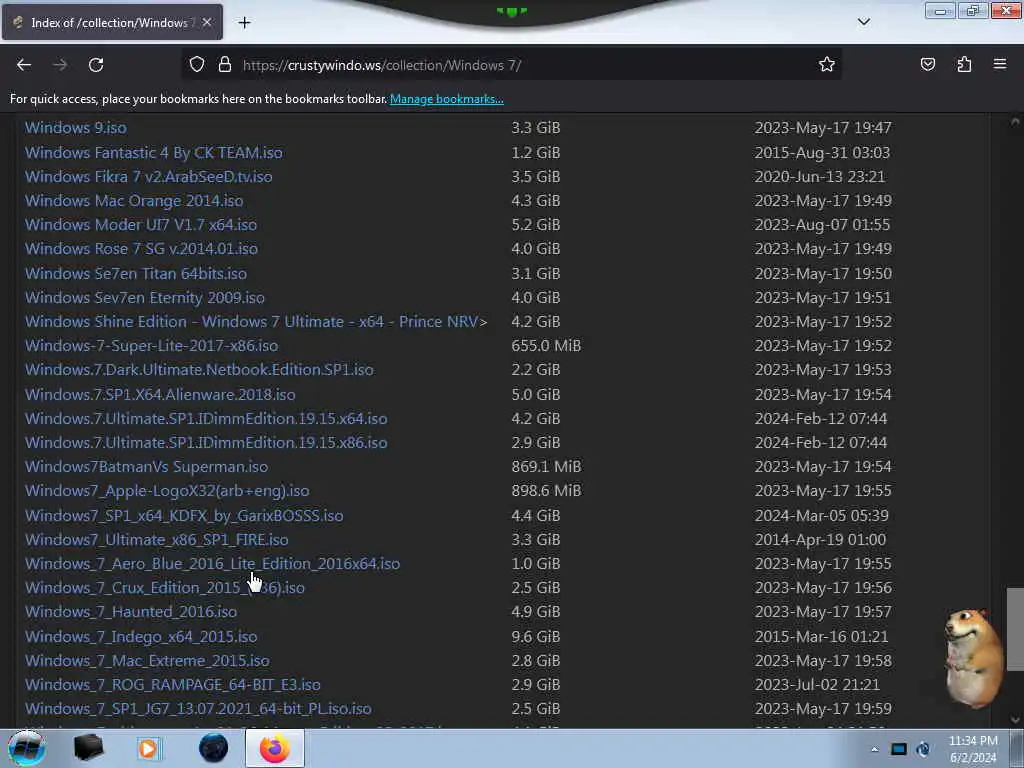Open the clock showing 11:34 PM
The image size is (1024, 768).
point(973,749)
